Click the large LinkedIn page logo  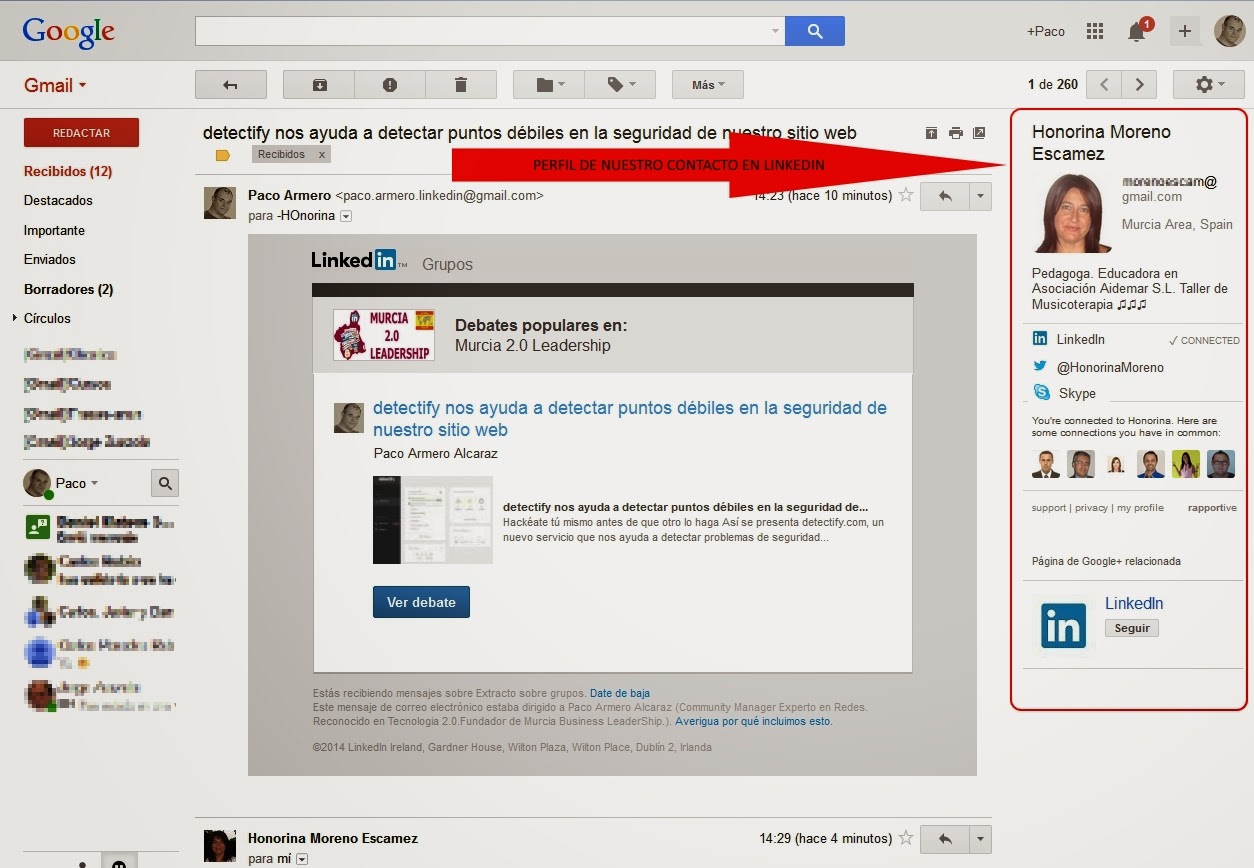click(1063, 626)
